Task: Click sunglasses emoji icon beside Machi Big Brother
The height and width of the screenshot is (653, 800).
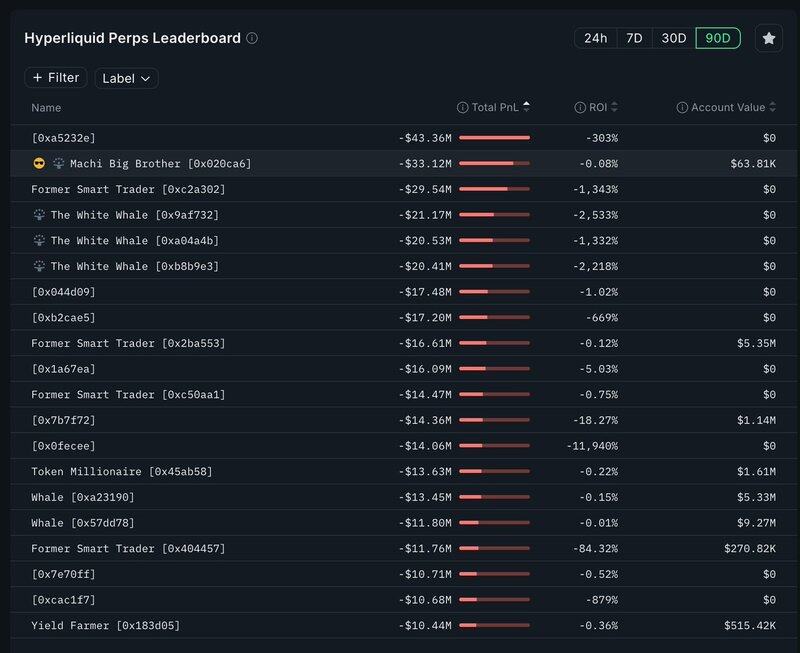Action: pos(39,163)
